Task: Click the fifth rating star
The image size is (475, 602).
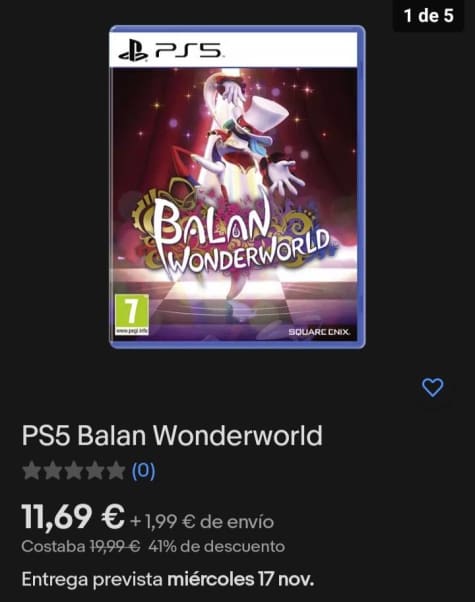Action: click(116, 471)
